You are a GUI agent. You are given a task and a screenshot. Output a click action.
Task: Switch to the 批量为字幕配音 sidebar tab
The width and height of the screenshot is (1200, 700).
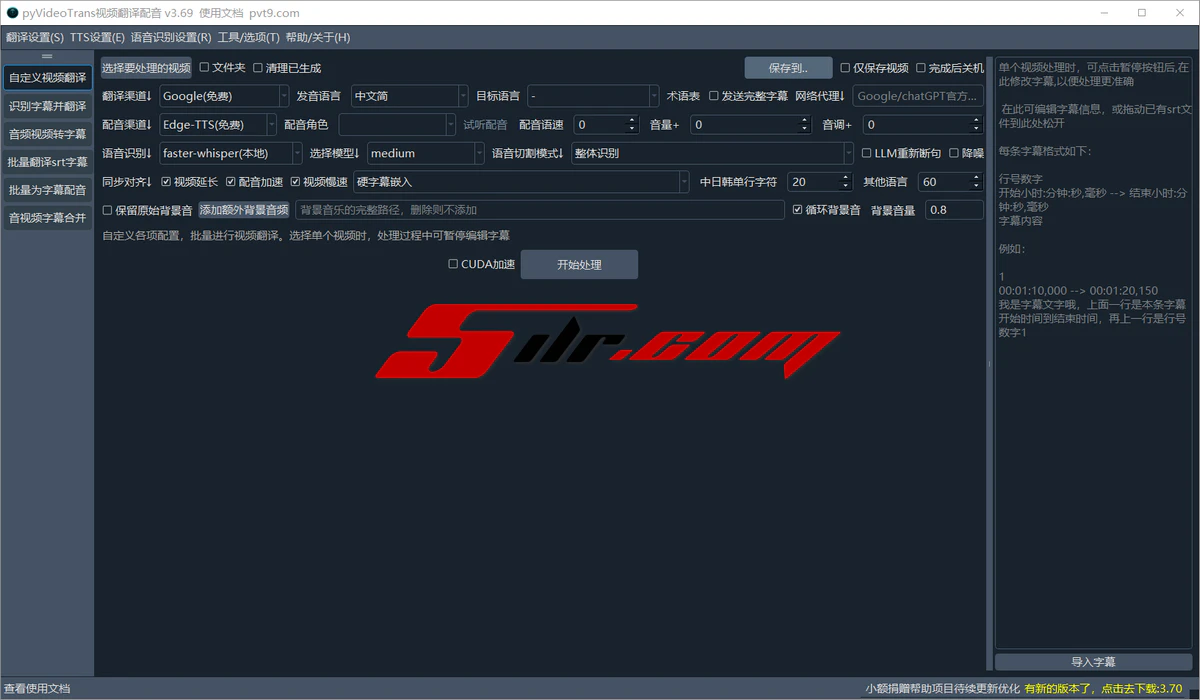tap(47, 189)
